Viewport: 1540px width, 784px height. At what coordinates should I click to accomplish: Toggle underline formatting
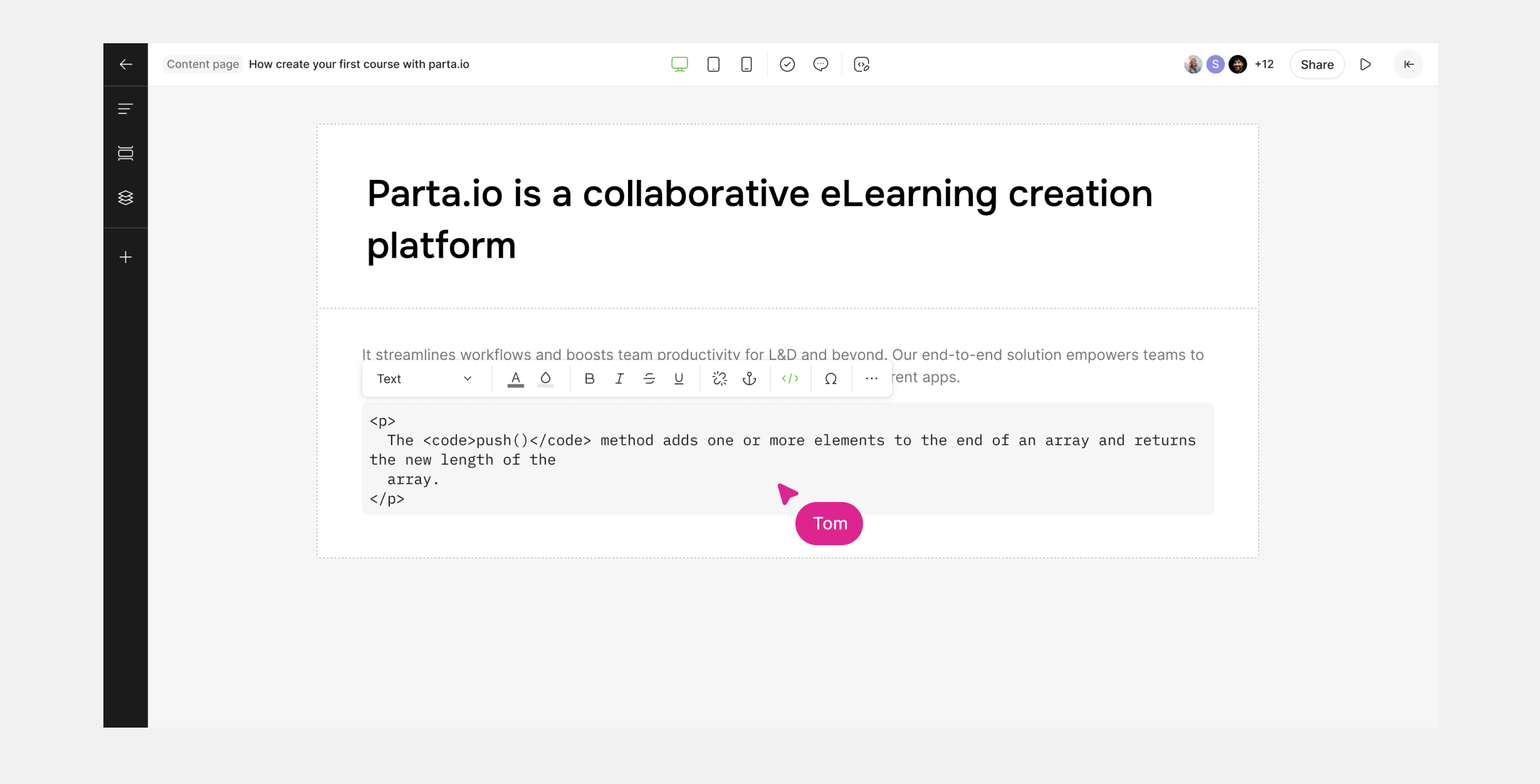[679, 379]
